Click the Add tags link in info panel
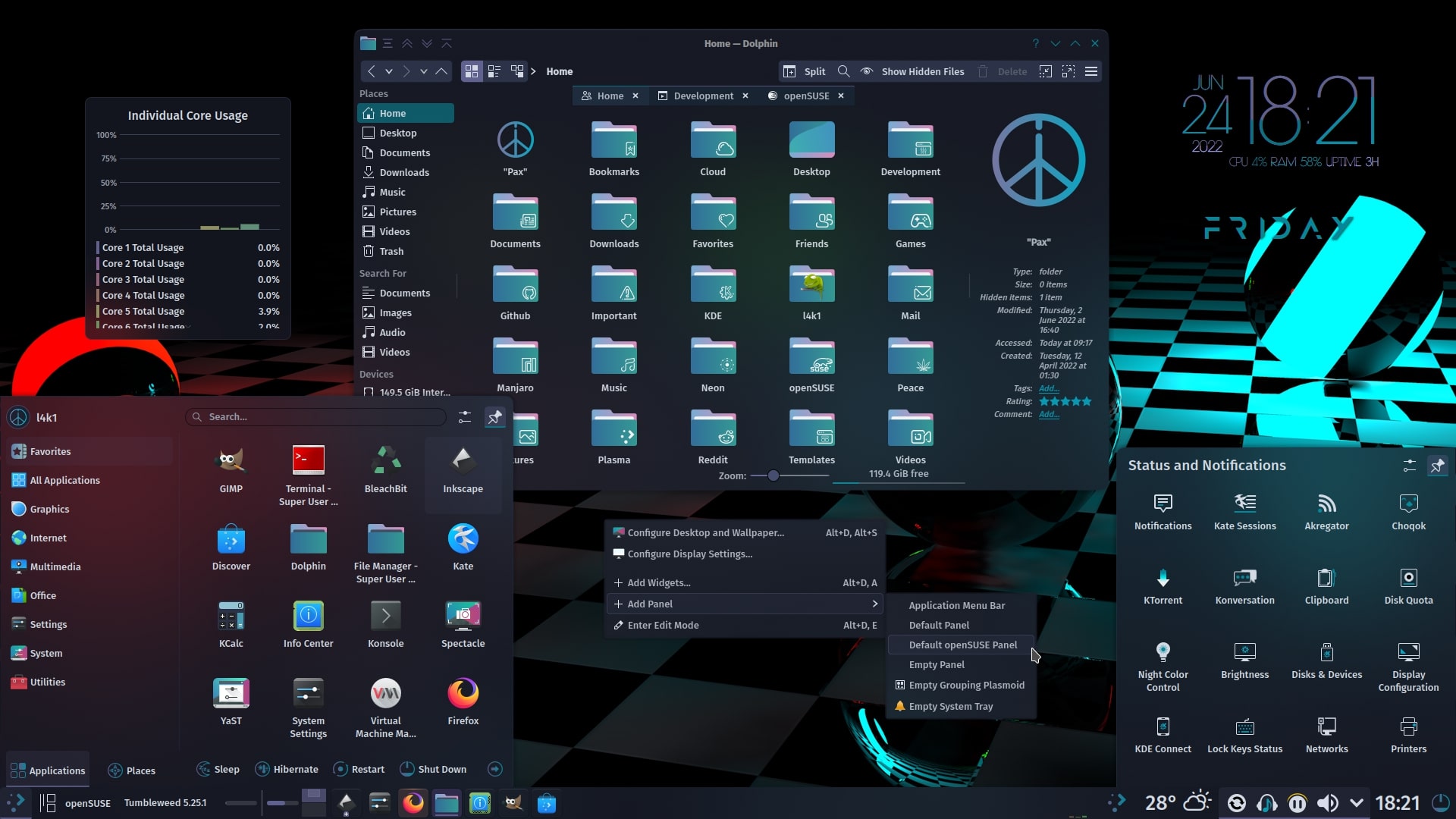 pyautogui.click(x=1049, y=388)
